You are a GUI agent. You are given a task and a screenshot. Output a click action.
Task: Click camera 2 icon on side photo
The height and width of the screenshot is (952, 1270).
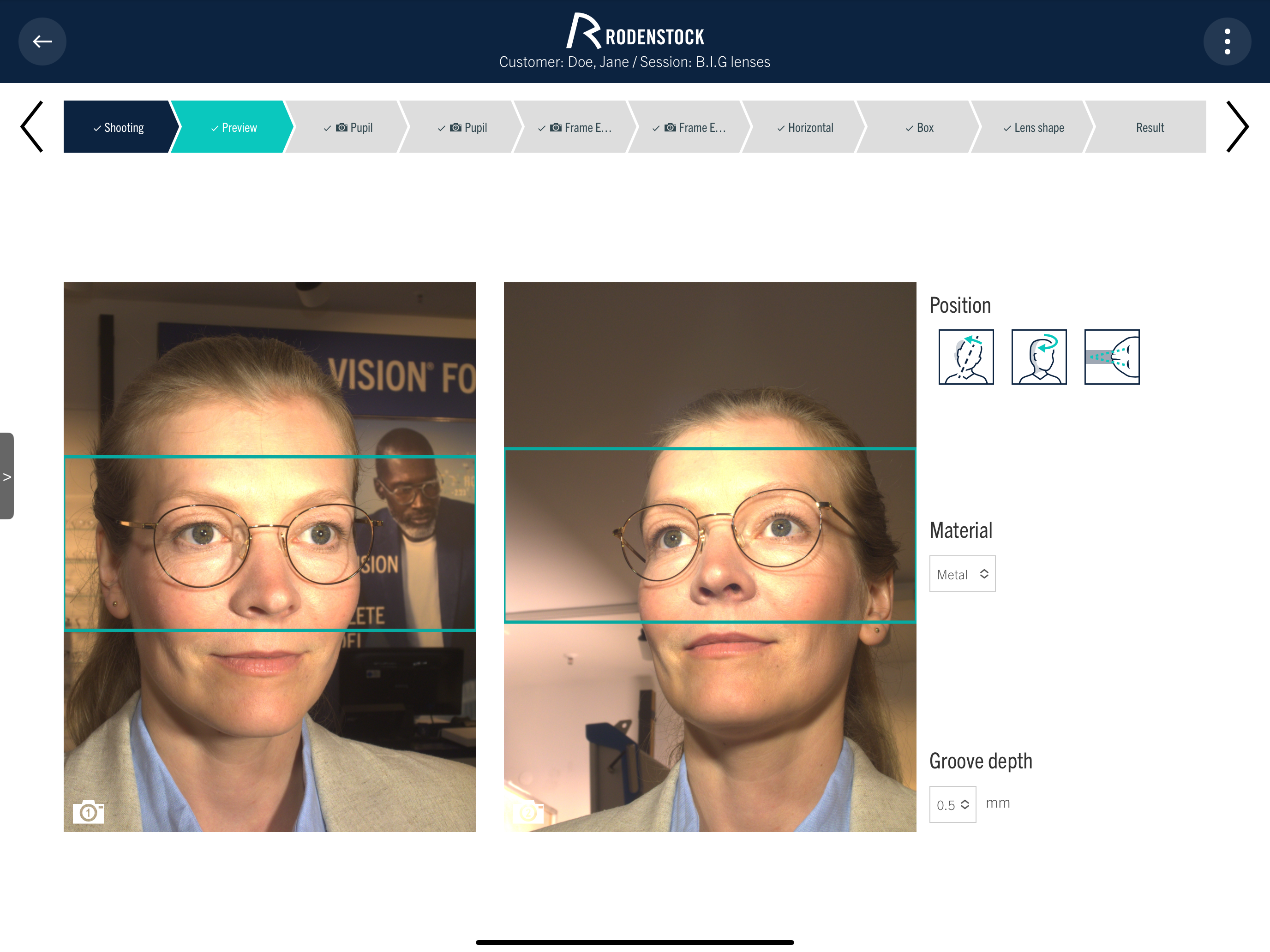528,812
